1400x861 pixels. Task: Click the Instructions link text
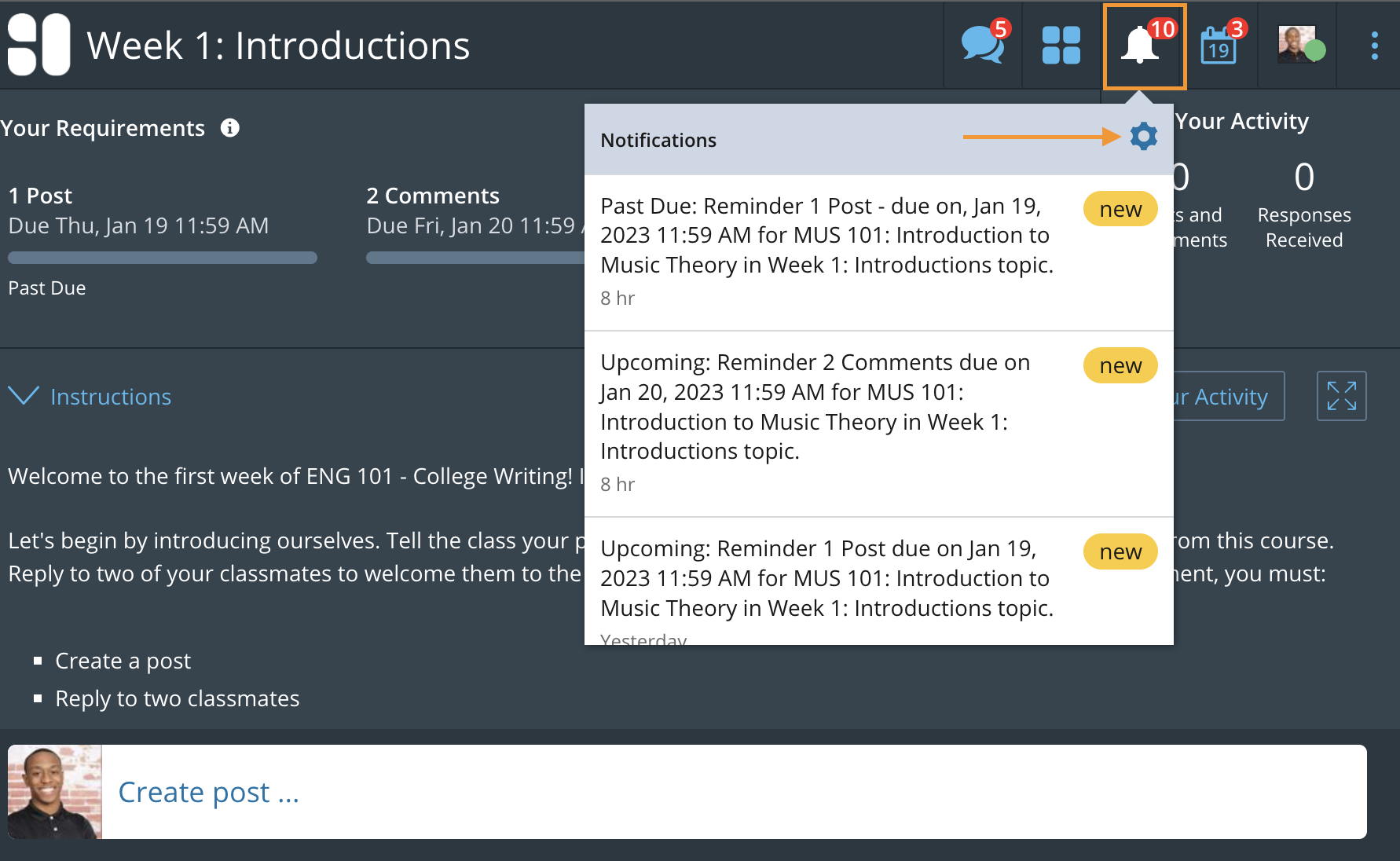point(111,397)
